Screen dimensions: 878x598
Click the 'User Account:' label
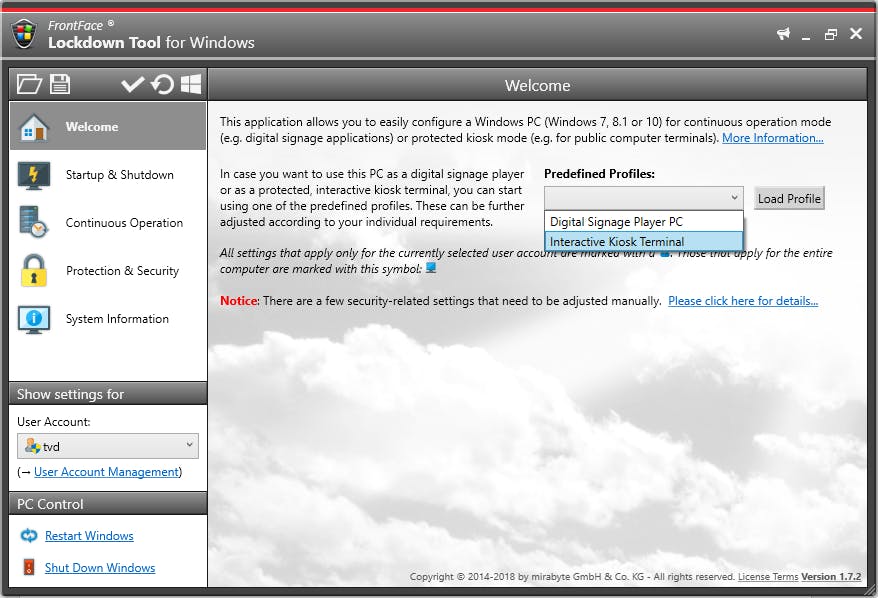[54, 422]
